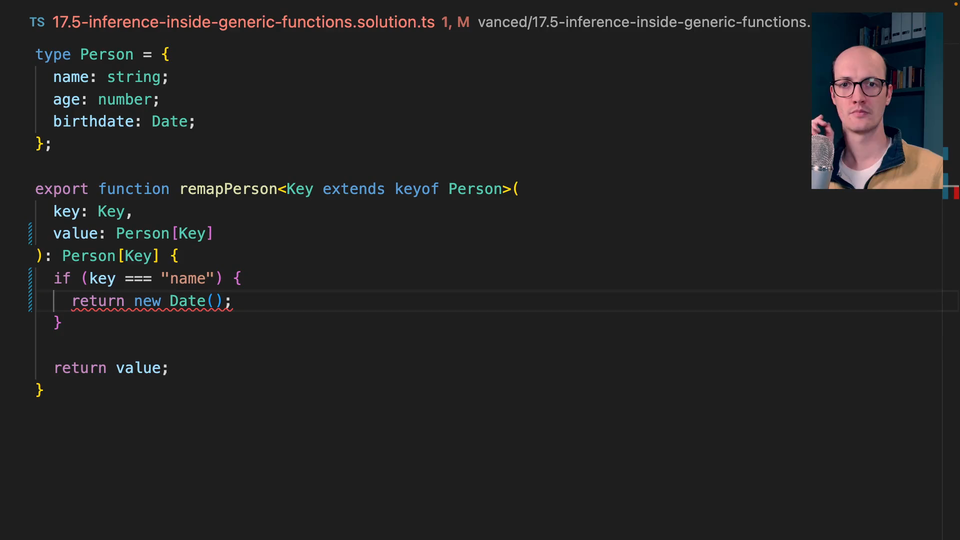Click the presenter webcam video thumbnail
Screen dimensions: 960x540
pyautogui.click(x=877, y=100)
